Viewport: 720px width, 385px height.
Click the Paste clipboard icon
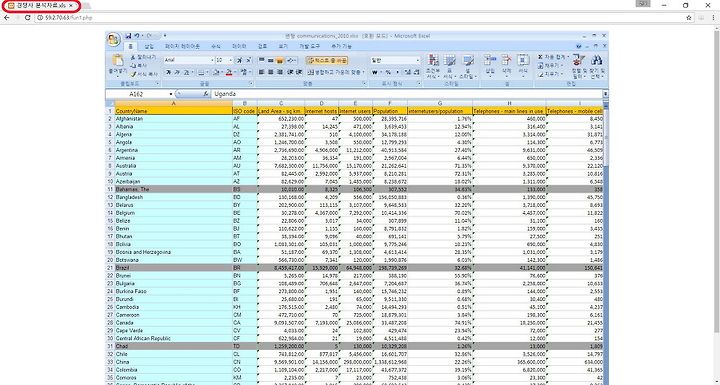tap(118, 60)
